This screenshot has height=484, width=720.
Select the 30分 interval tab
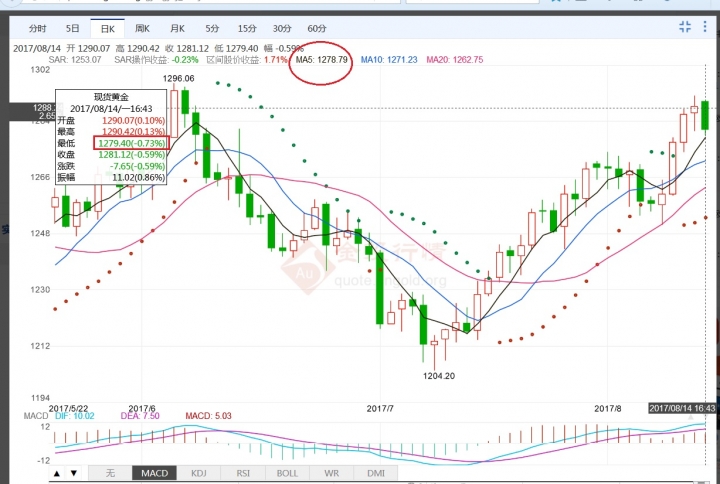click(282, 29)
